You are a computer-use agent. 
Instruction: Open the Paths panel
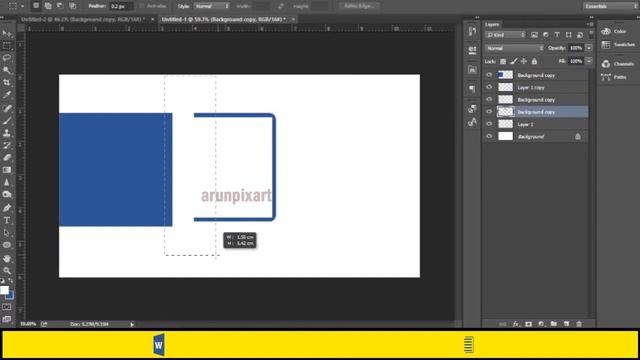pyautogui.click(x=614, y=77)
